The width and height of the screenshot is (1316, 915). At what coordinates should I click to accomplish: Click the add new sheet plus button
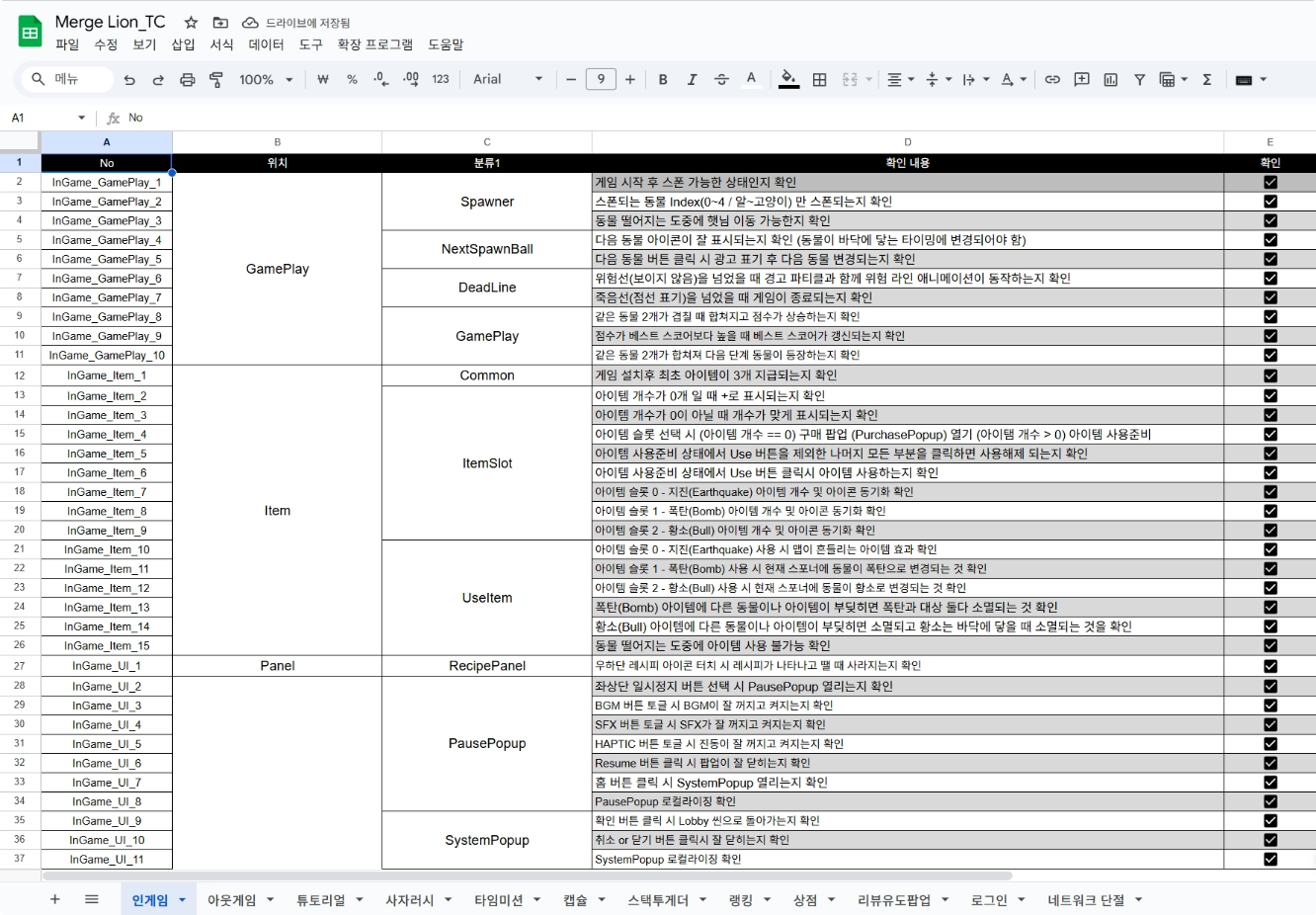tap(55, 899)
